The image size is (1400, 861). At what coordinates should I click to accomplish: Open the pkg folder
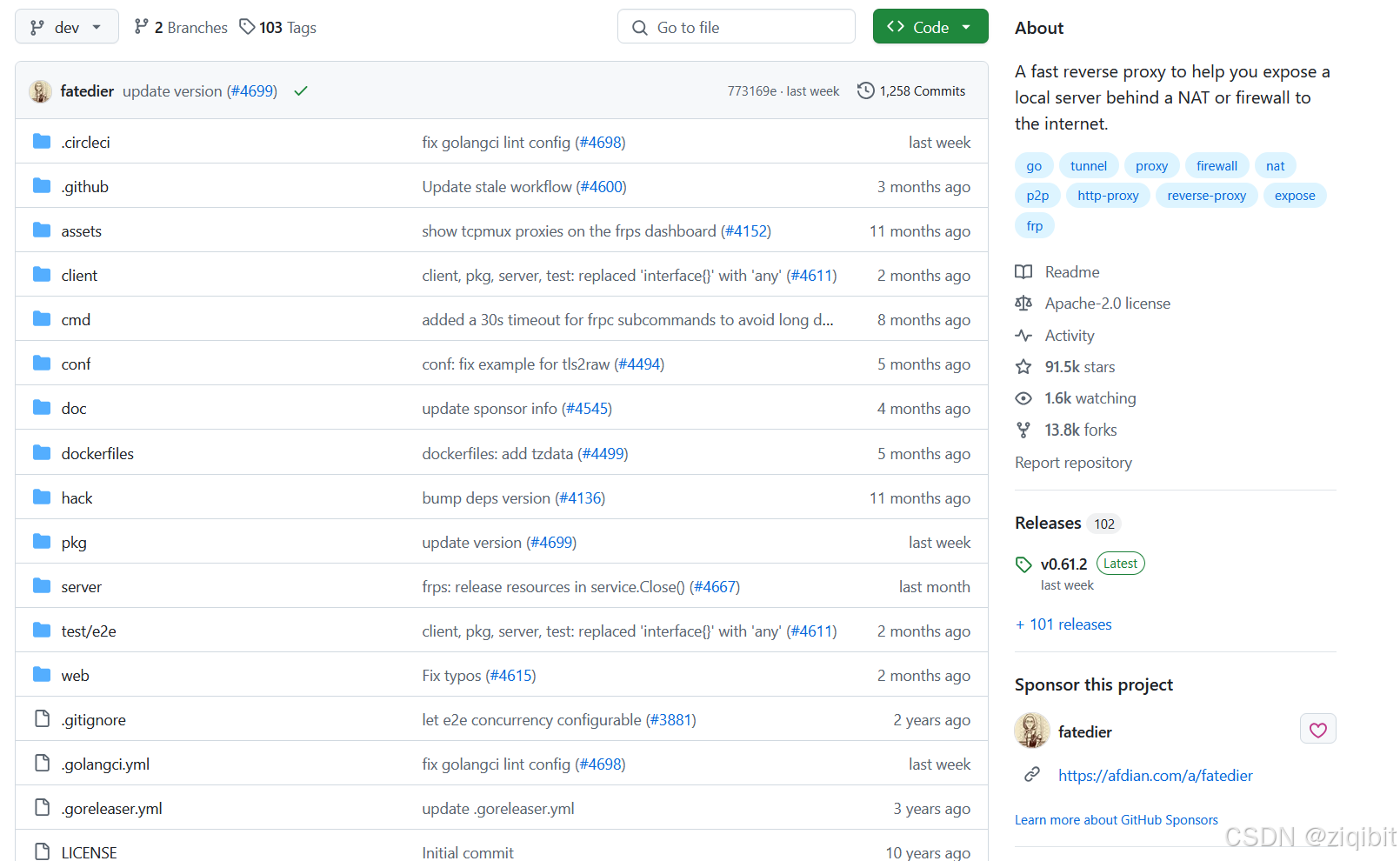pos(74,543)
